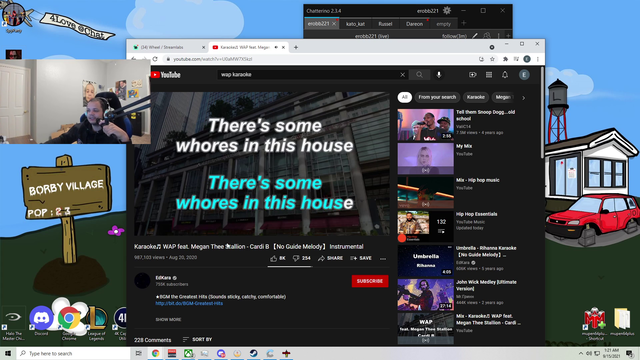The image size is (640, 360).
Task: Open YouTube account avatar menu
Action: (x=524, y=75)
